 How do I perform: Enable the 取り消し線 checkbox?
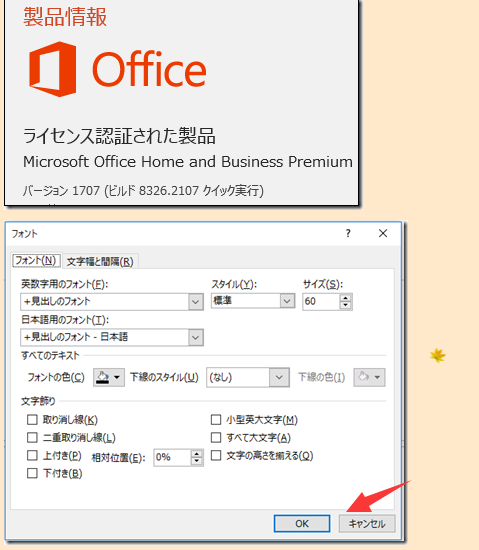(x=32, y=420)
